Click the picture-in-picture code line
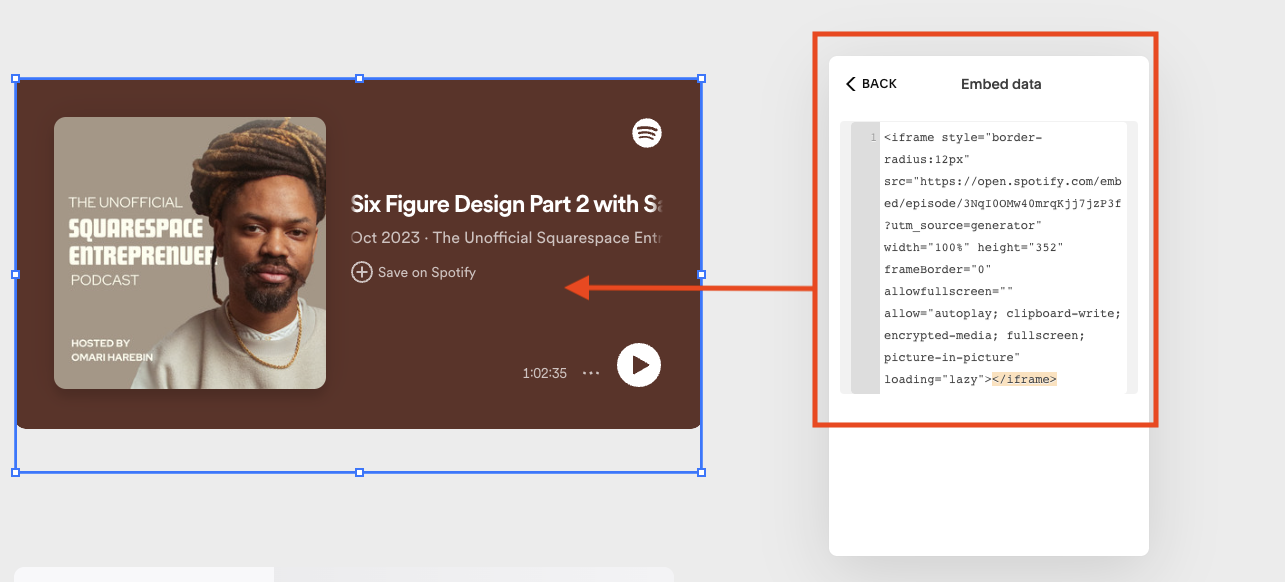 tap(952, 357)
